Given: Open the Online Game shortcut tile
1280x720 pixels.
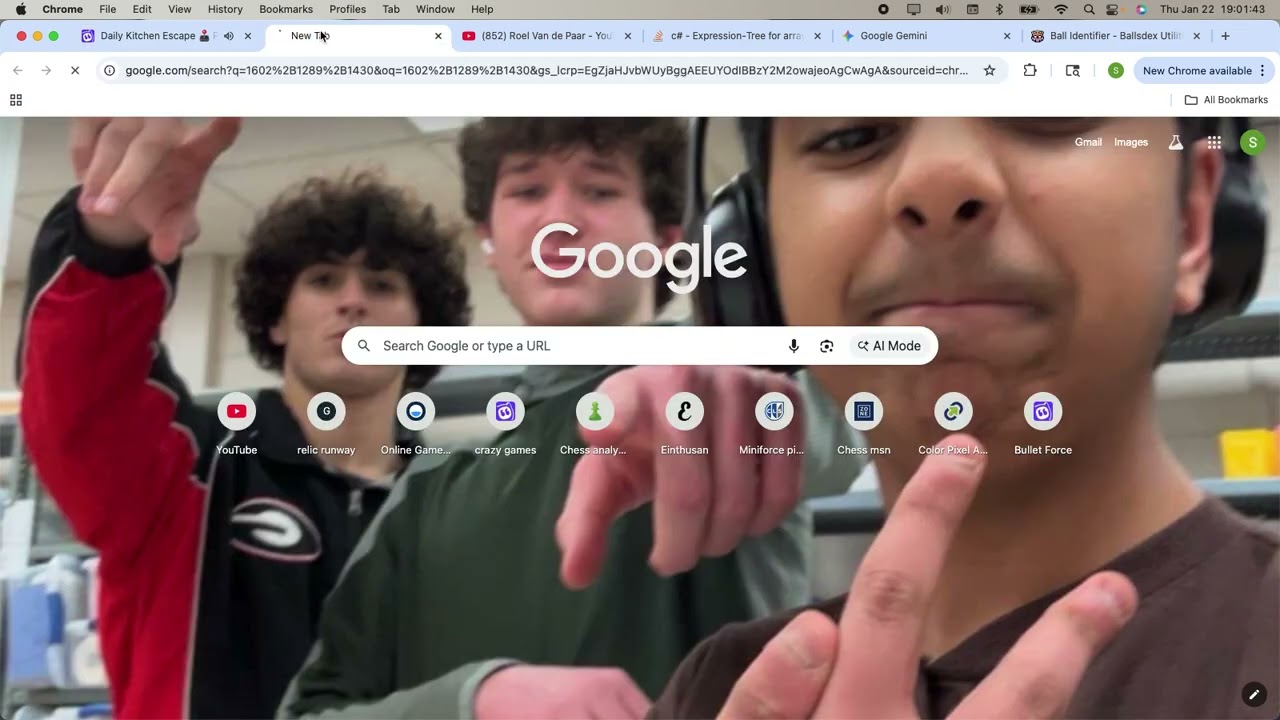Looking at the screenshot, I should [416, 412].
